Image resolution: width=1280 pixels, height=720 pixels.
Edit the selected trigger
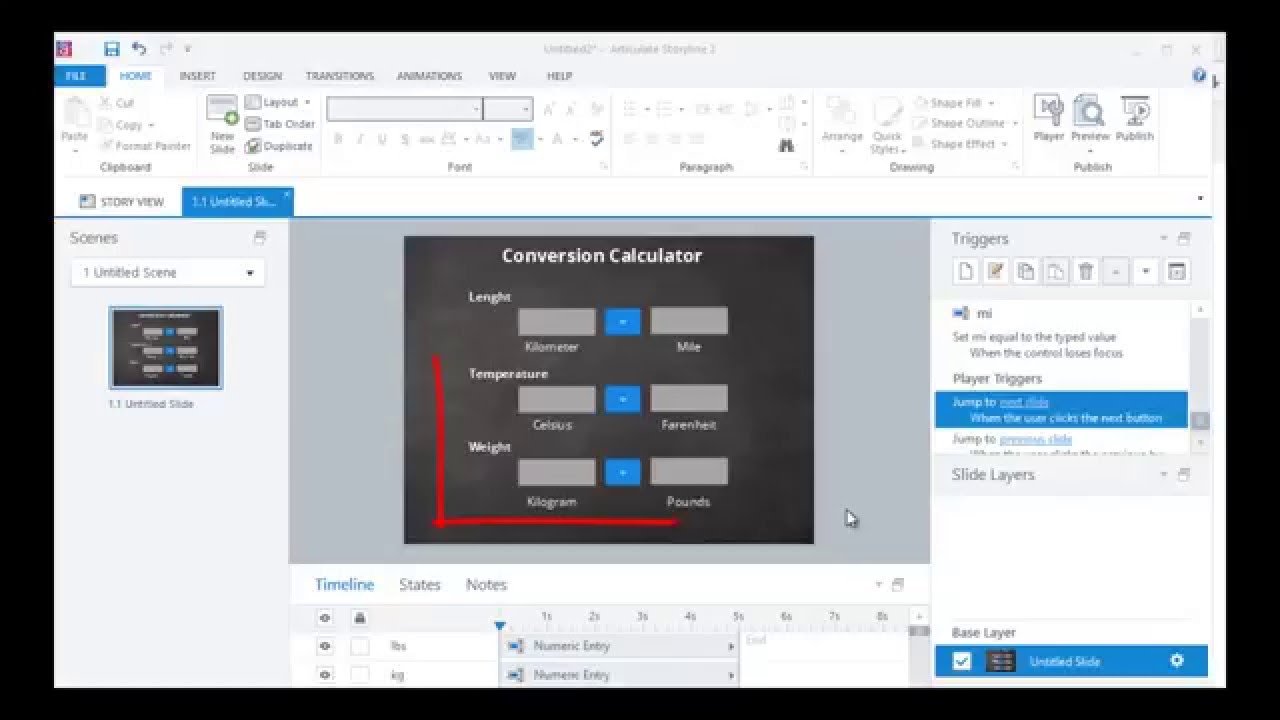click(996, 271)
